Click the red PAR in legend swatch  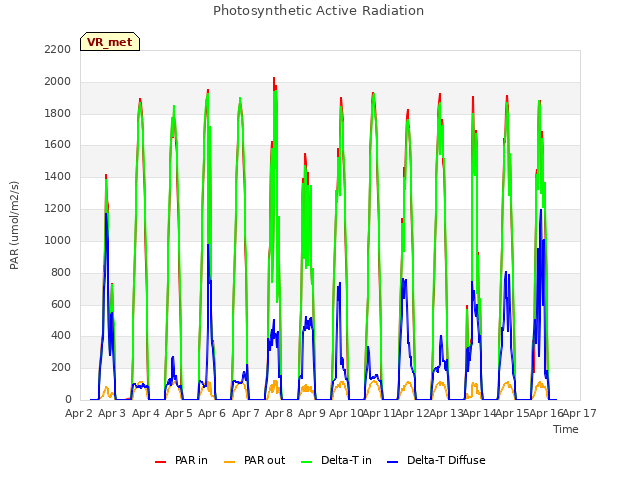pos(160,462)
